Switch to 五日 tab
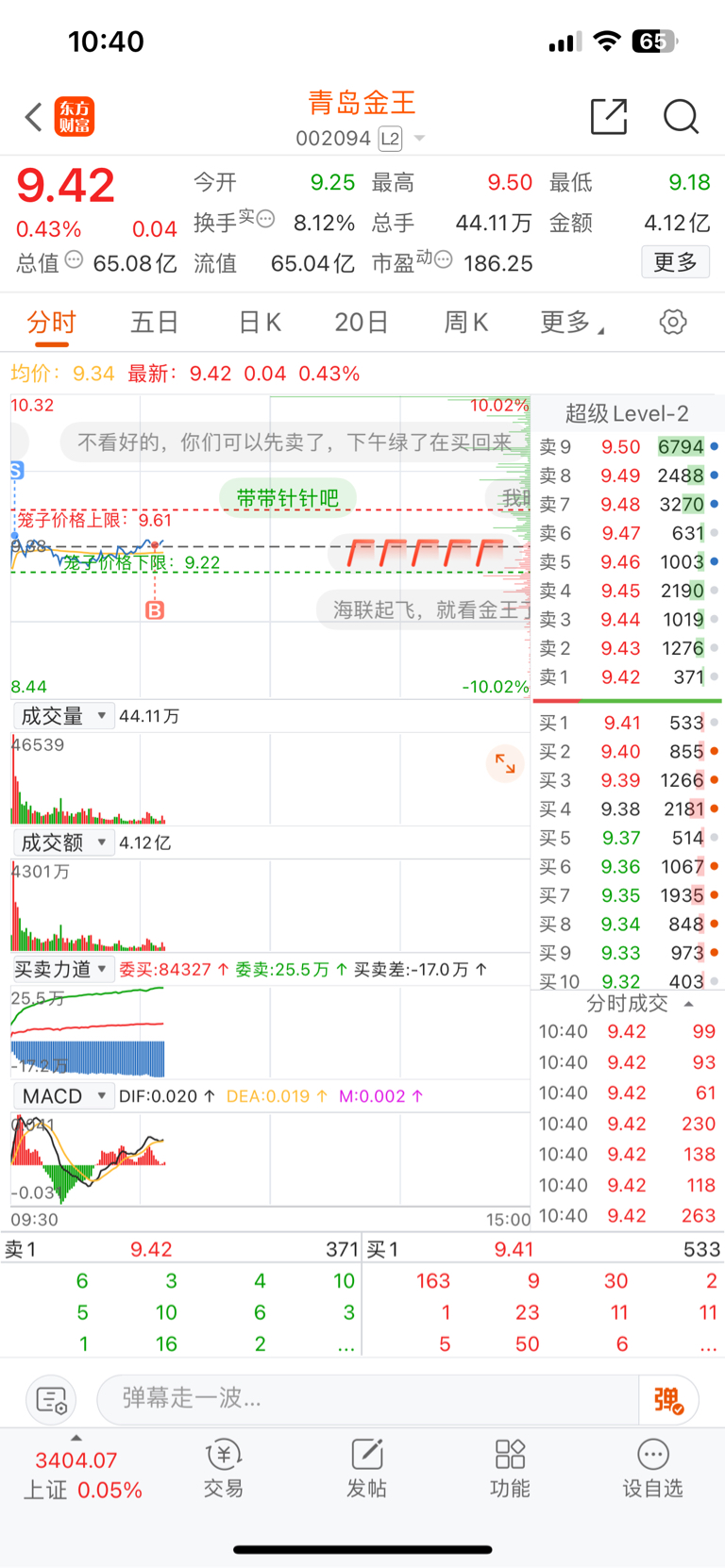This screenshot has height=1568, width=725. [155, 323]
